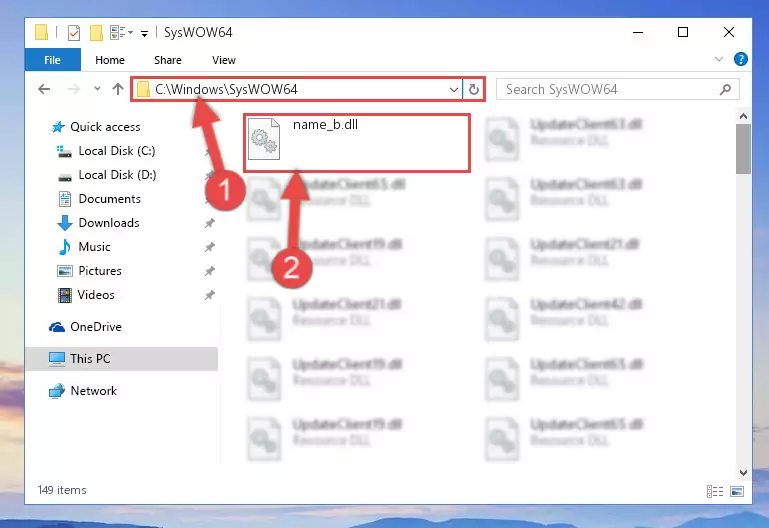Click the 149 items status text
This screenshot has width=769, height=528.
click(x=62, y=490)
